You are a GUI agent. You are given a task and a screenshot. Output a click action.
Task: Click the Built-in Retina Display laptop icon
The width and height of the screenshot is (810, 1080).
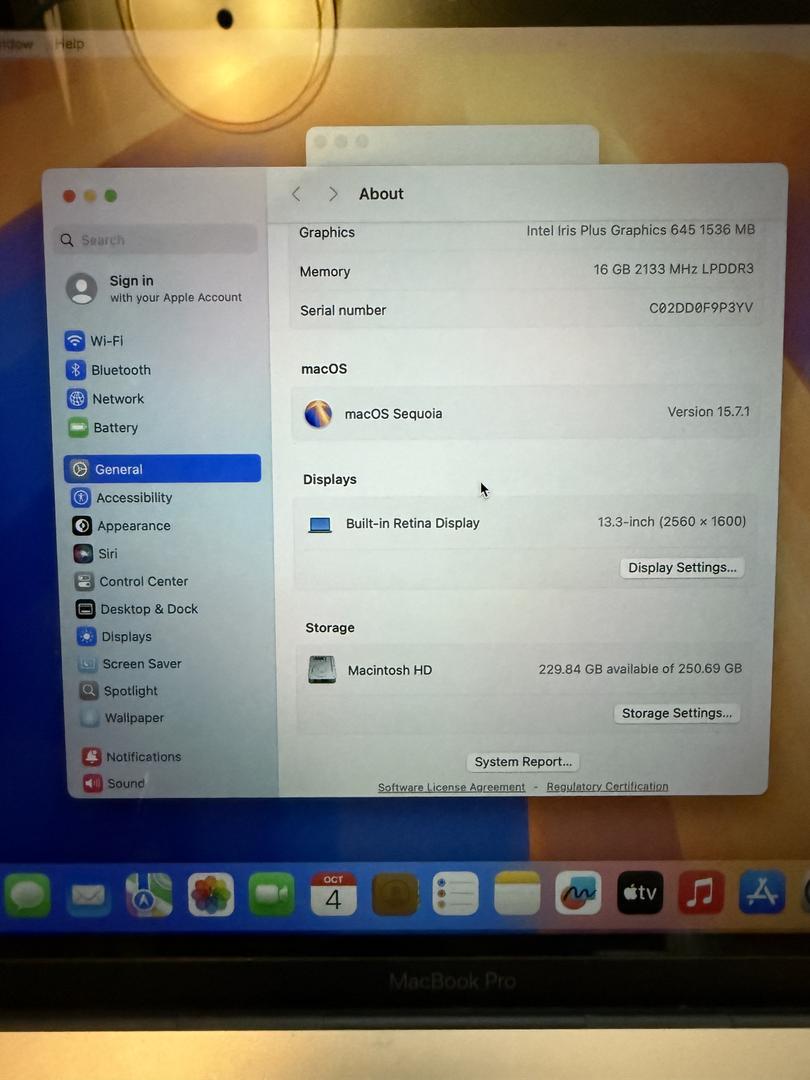click(320, 525)
